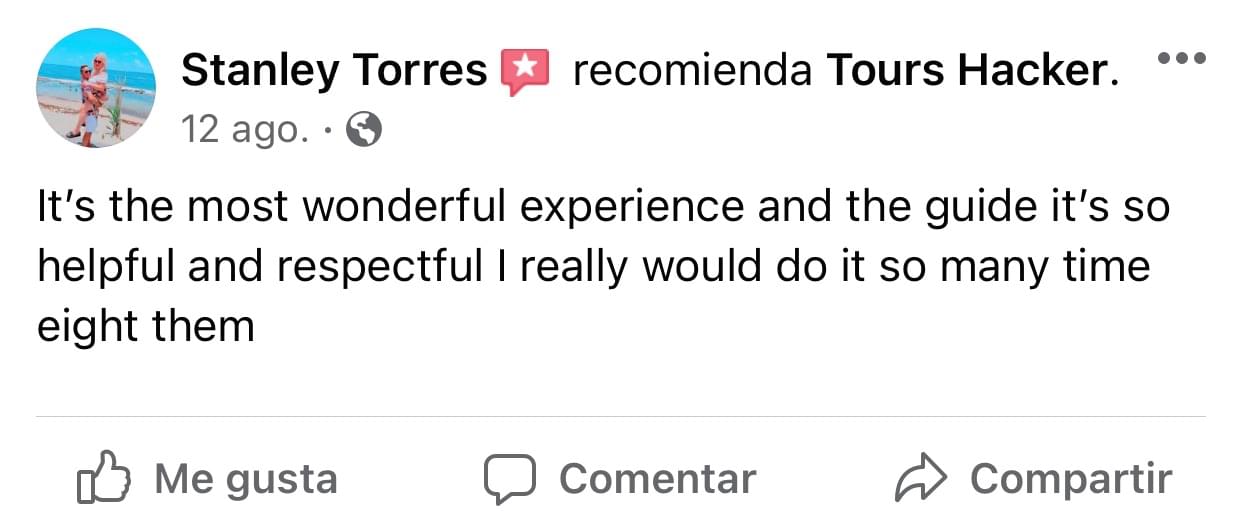Screen dimensions: 1242x528
Task: Visit the Stanley Torres profile name
Action: 334,71
